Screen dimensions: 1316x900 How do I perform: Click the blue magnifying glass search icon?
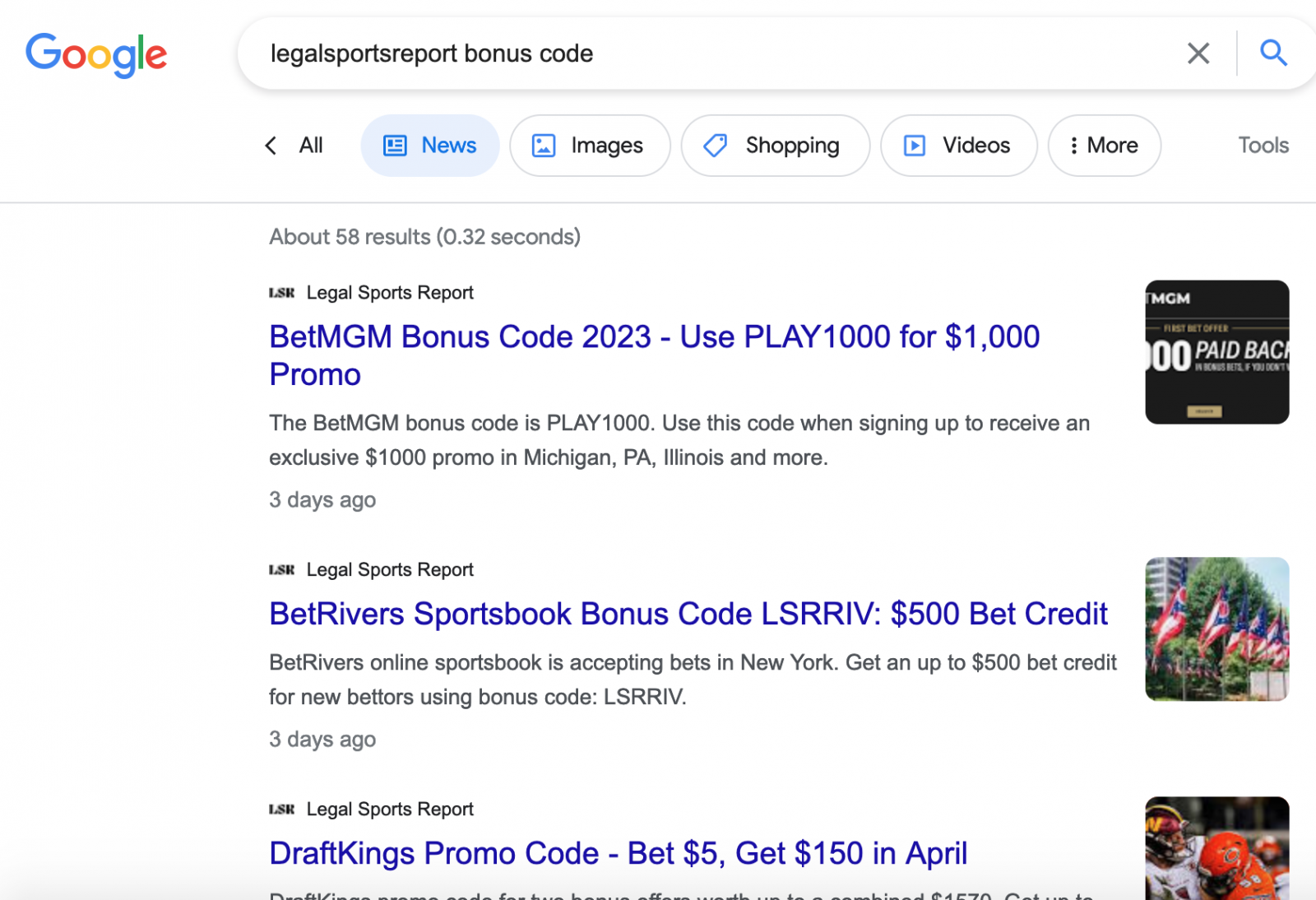pyautogui.click(x=1273, y=53)
